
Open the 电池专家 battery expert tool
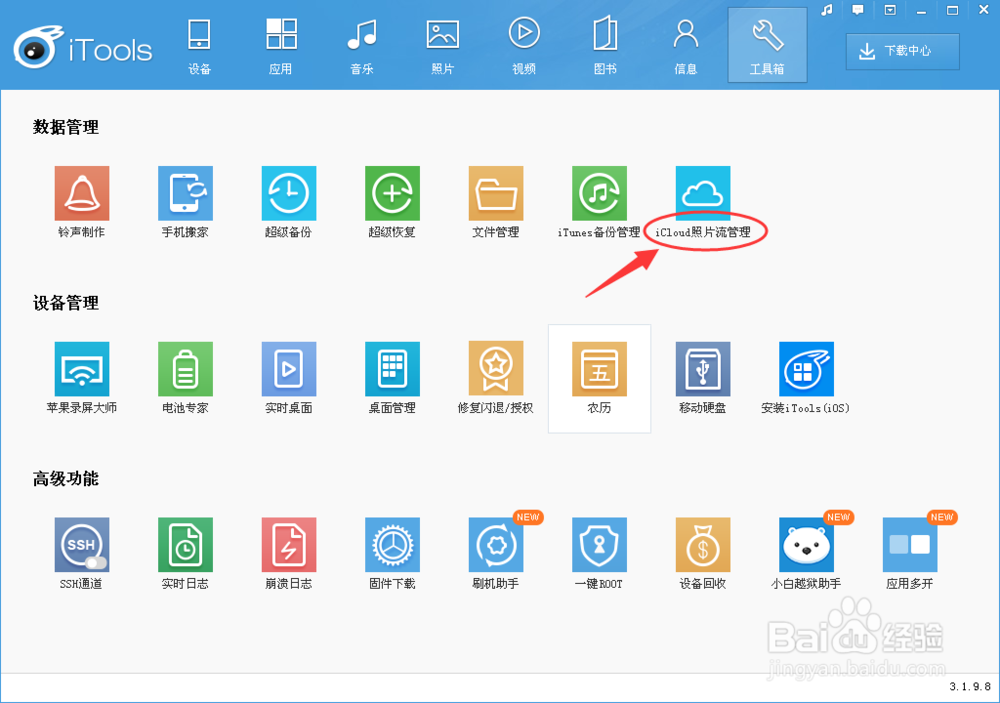(x=185, y=369)
